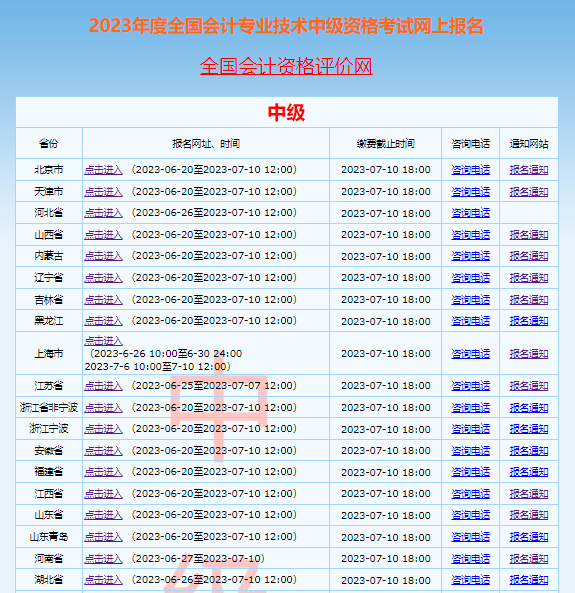Open 报名通知 link for 内蒙古

(x=528, y=256)
